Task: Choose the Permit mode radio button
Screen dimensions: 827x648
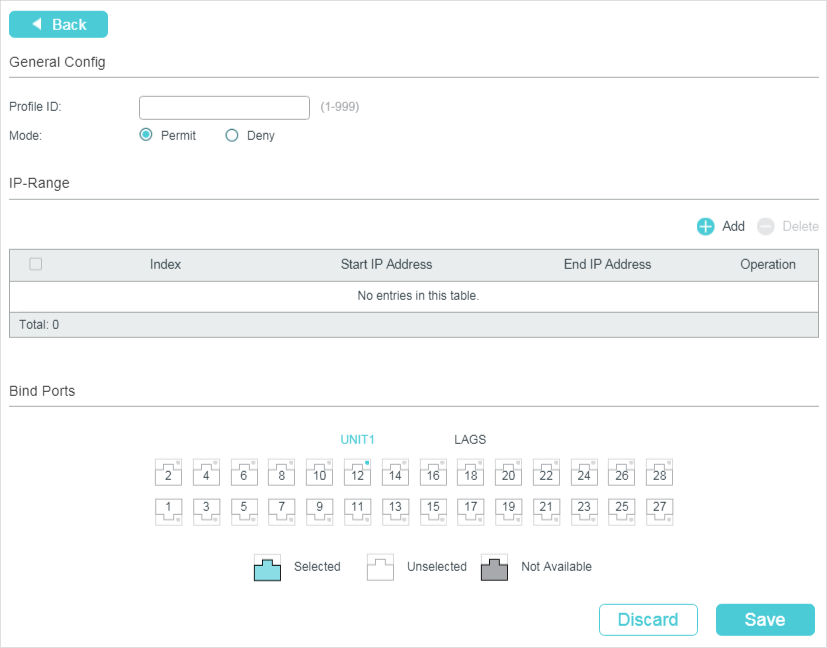Action: [x=146, y=135]
